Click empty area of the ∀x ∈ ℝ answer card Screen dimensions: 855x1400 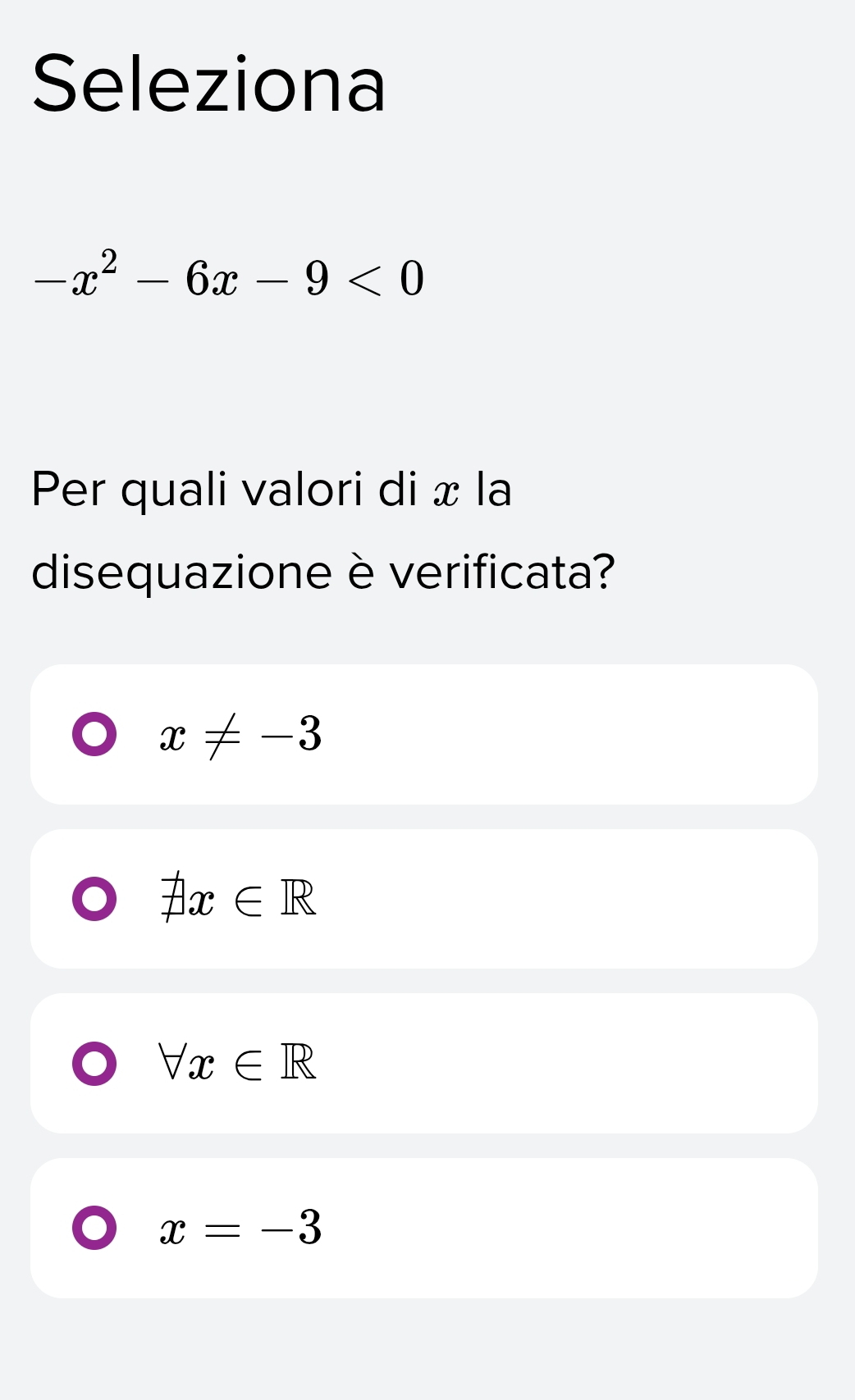pyautogui.click(x=574, y=1064)
